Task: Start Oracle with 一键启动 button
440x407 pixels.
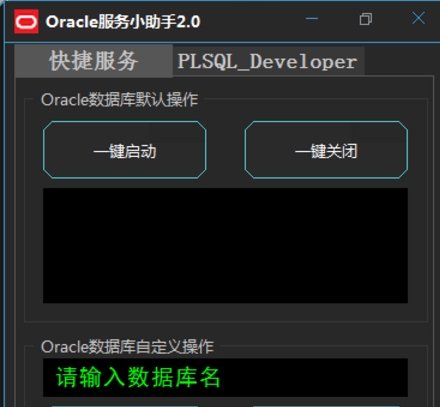Action: coord(125,150)
